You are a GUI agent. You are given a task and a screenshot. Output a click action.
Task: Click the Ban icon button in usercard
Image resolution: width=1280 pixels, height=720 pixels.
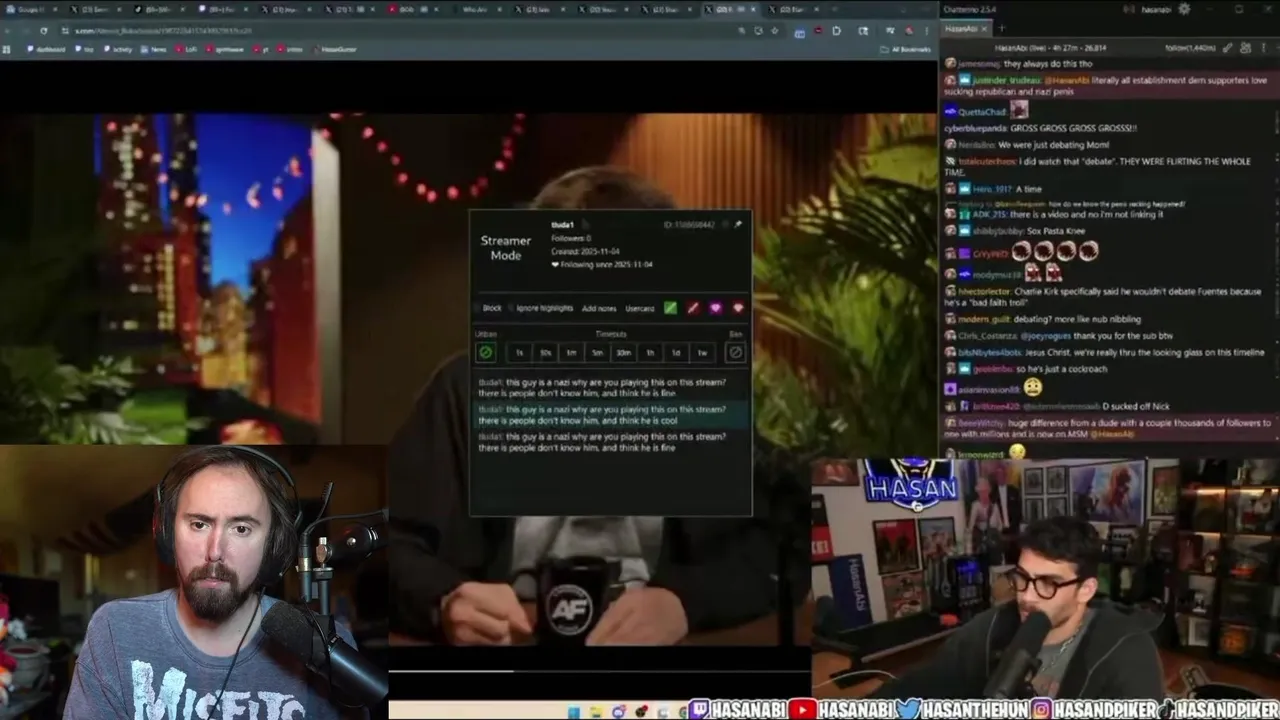click(x=736, y=352)
